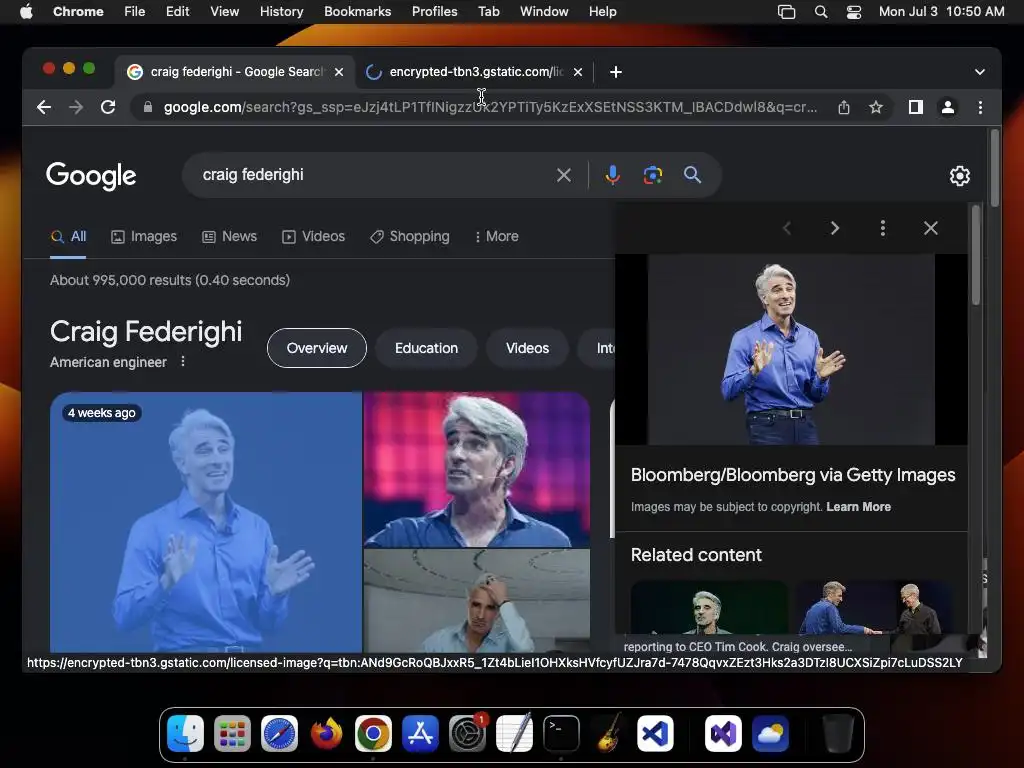The width and height of the screenshot is (1024, 768).
Task: Open more options beside American engineer
Action: (183, 361)
